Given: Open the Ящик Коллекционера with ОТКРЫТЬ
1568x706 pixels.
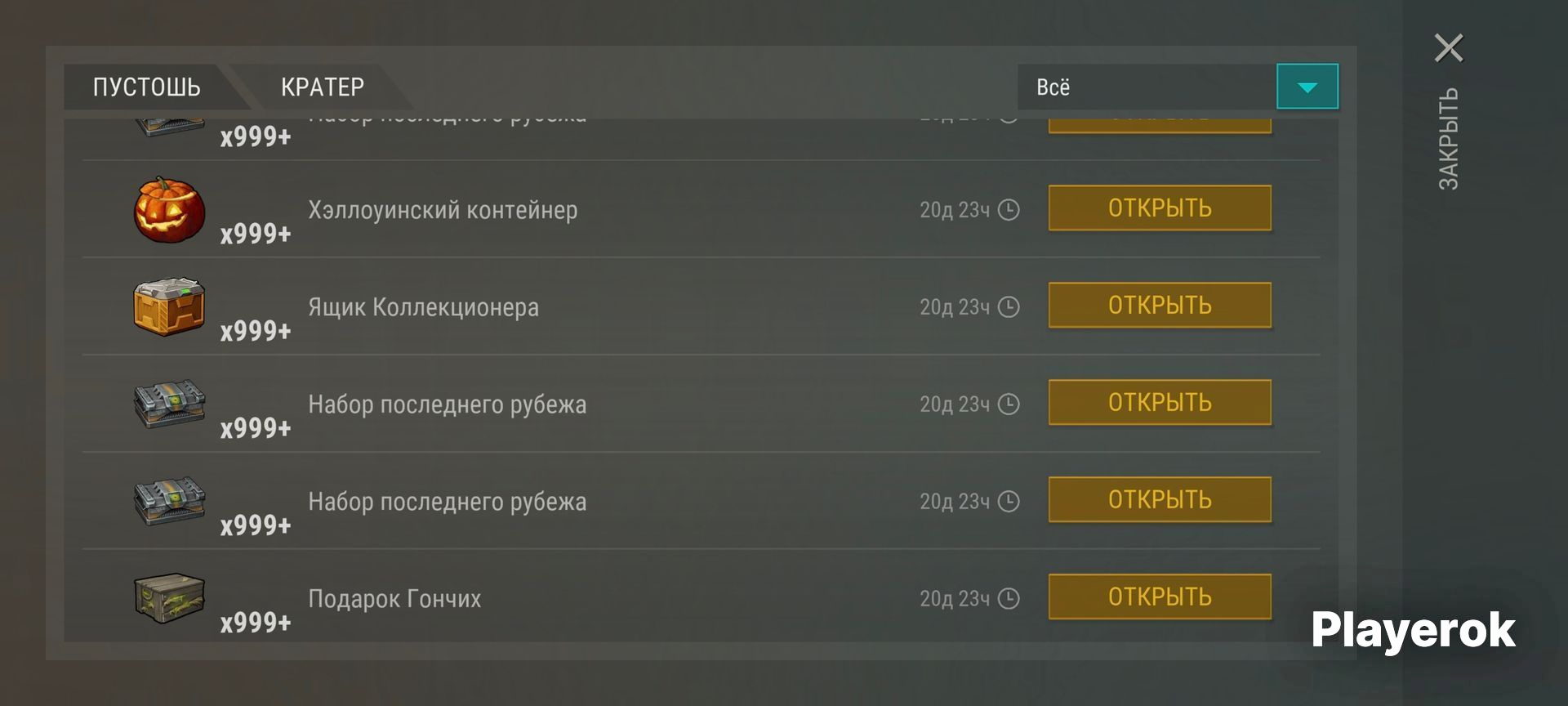Looking at the screenshot, I should coord(1160,306).
